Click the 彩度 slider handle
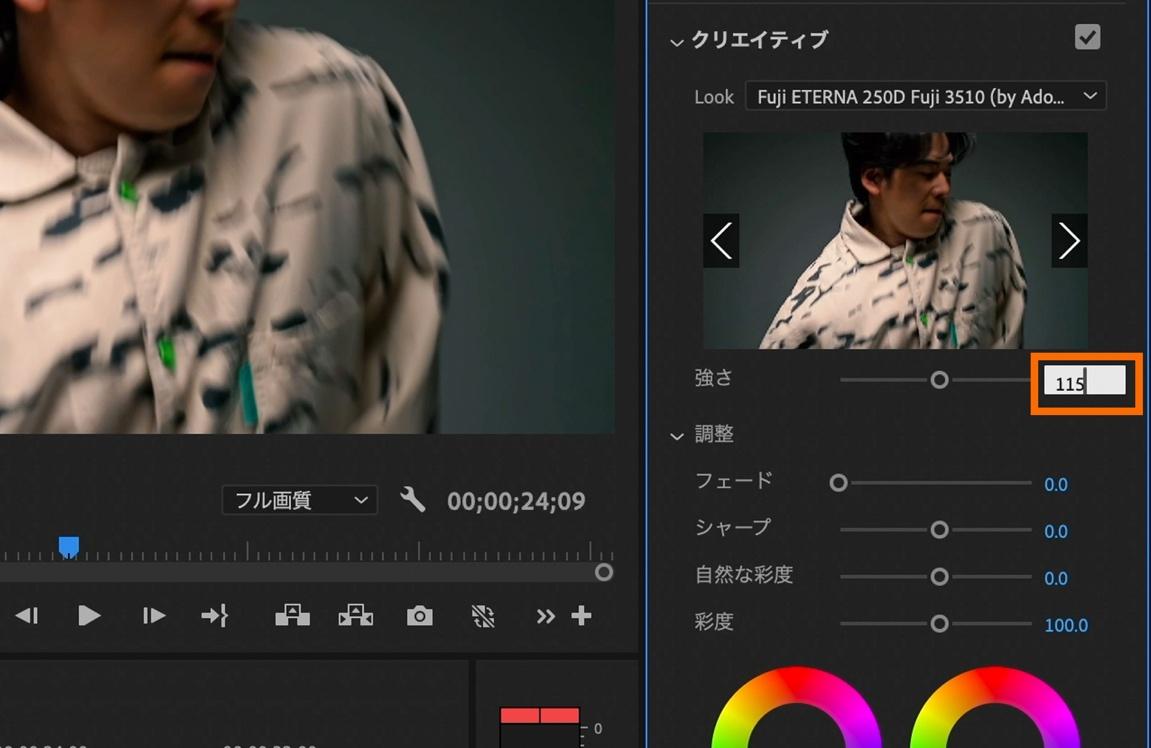This screenshot has width=1151, height=748. [939, 623]
